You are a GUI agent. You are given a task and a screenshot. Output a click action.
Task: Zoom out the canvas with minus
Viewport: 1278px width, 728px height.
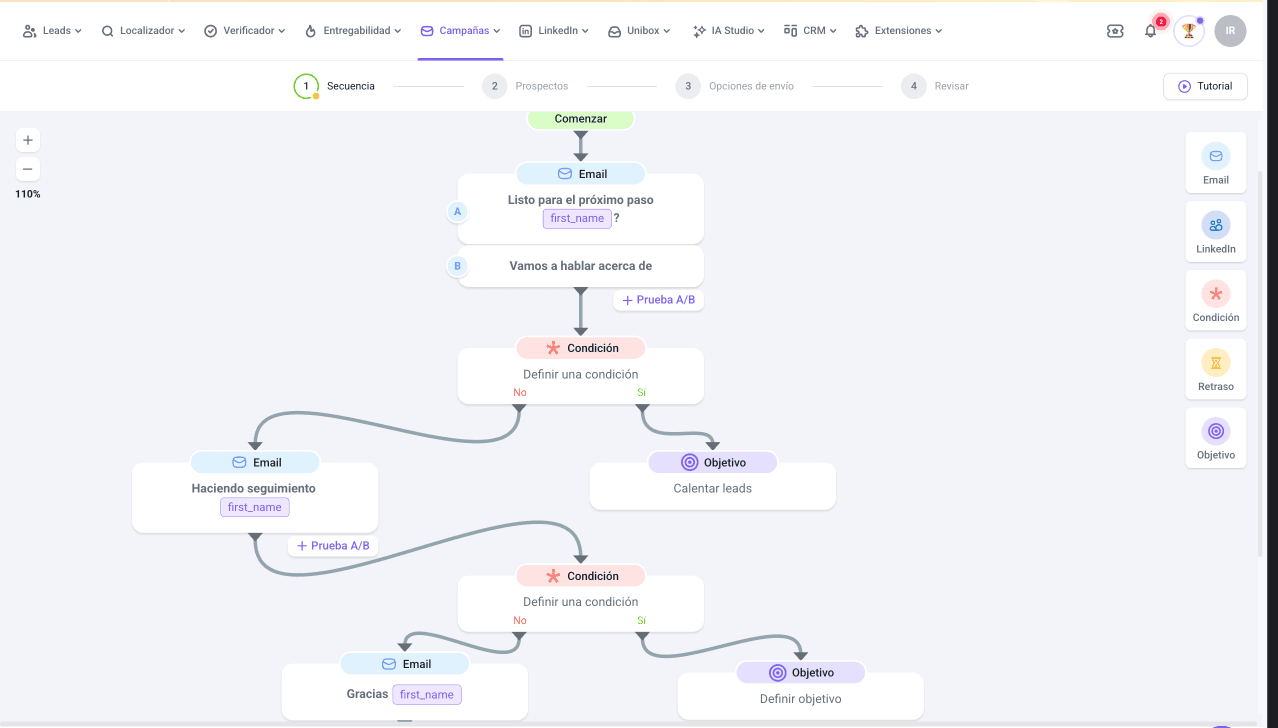(x=28, y=169)
